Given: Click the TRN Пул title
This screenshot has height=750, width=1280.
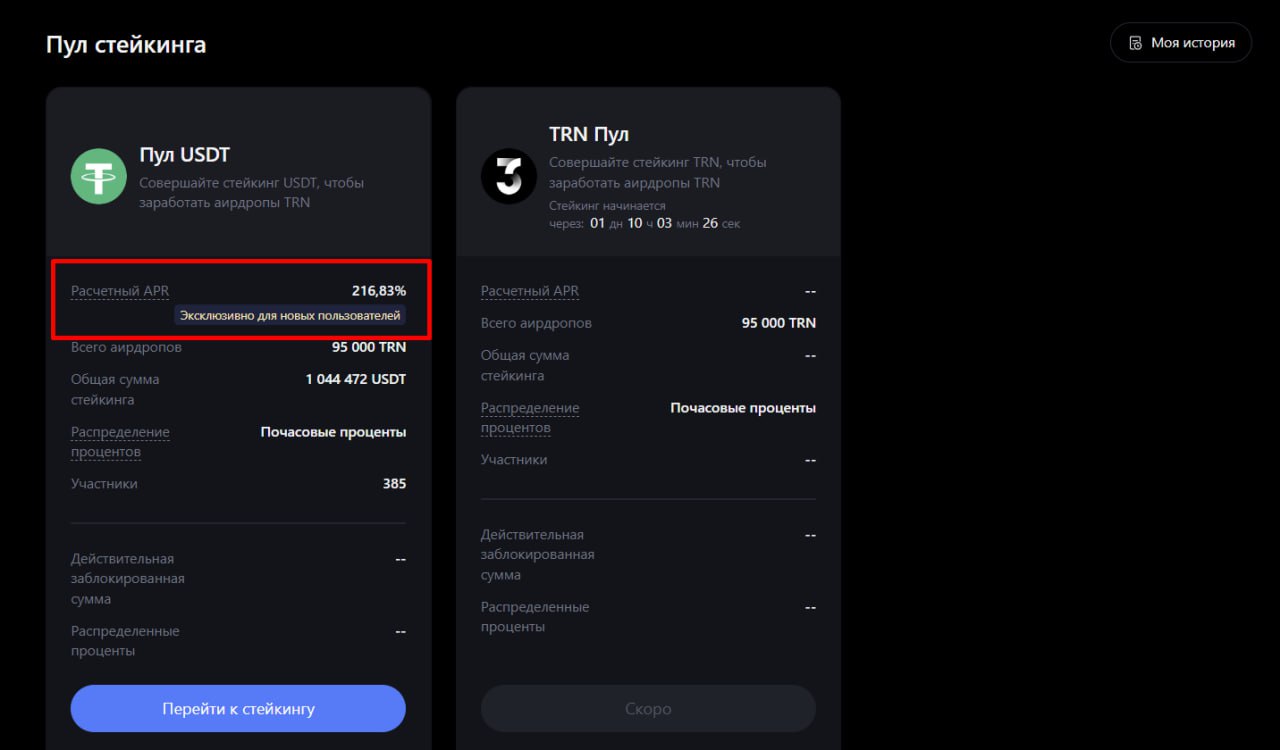Looking at the screenshot, I should [589, 134].
